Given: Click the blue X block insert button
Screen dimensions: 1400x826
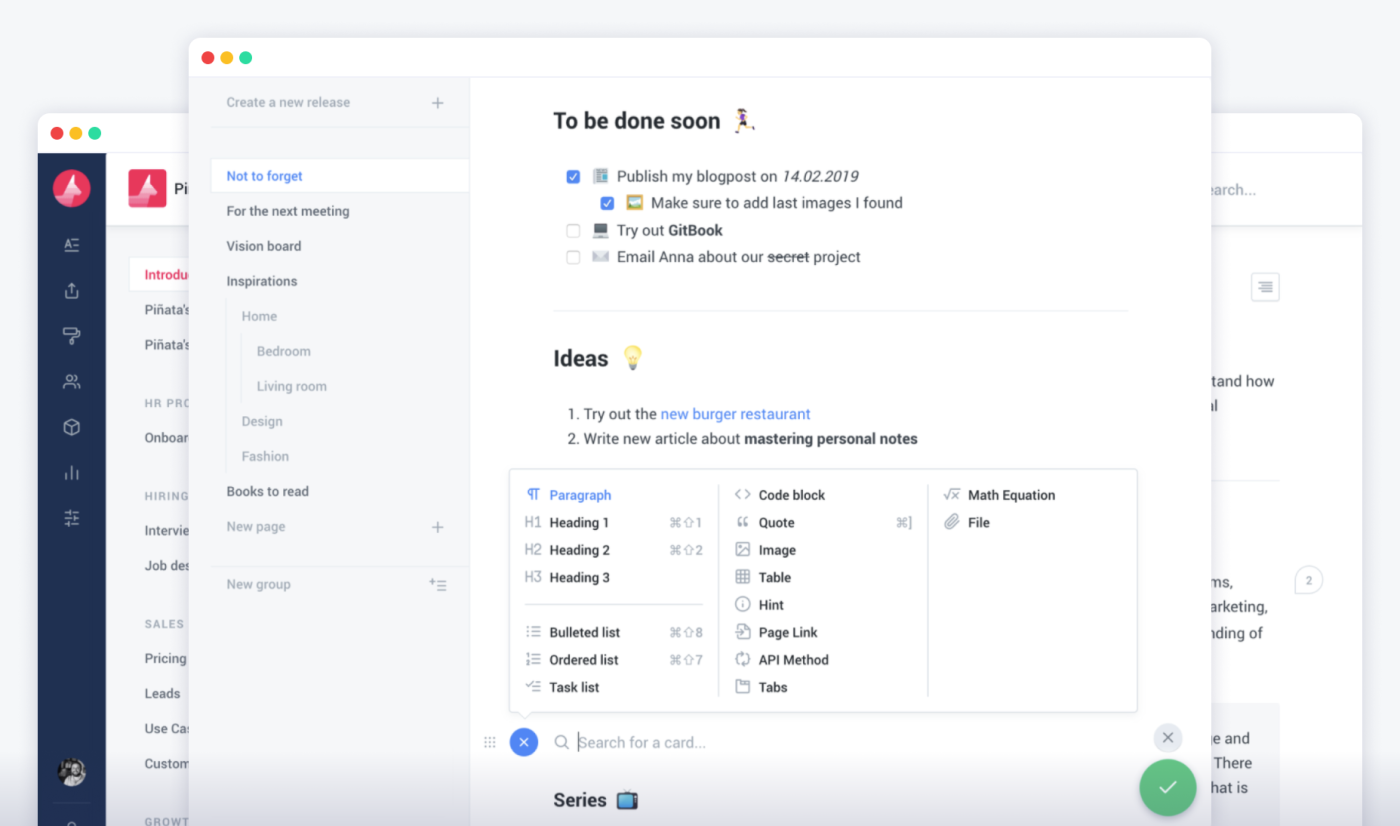Looking at the screenshot, I should (524, 742).
